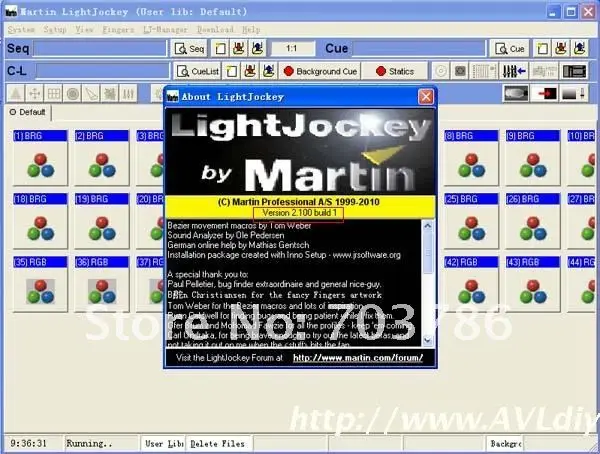
Task: Select fixture (18) BRG
Action: tap(40, 221)
